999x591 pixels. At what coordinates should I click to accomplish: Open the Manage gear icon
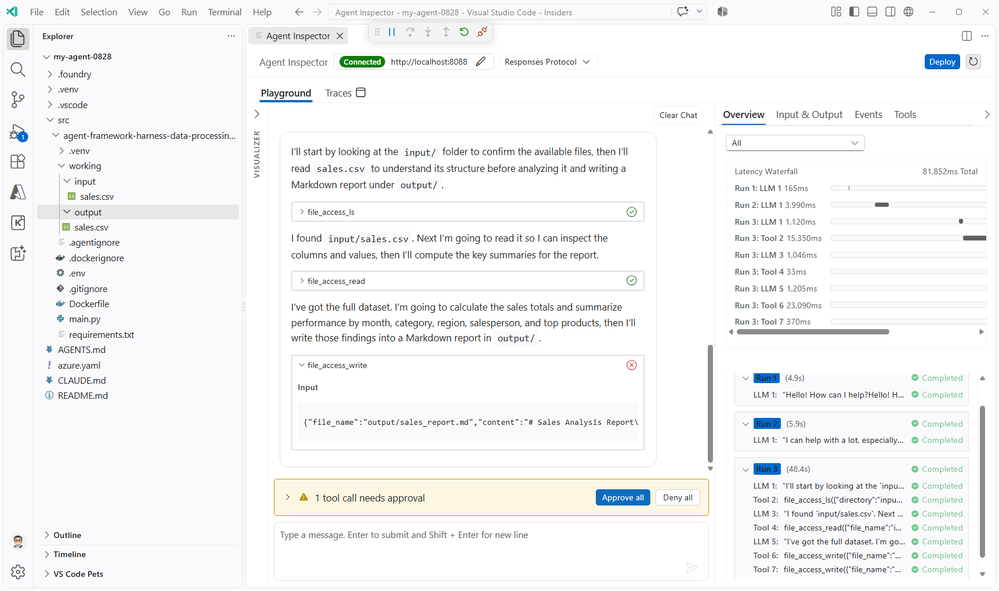[18, 572]
